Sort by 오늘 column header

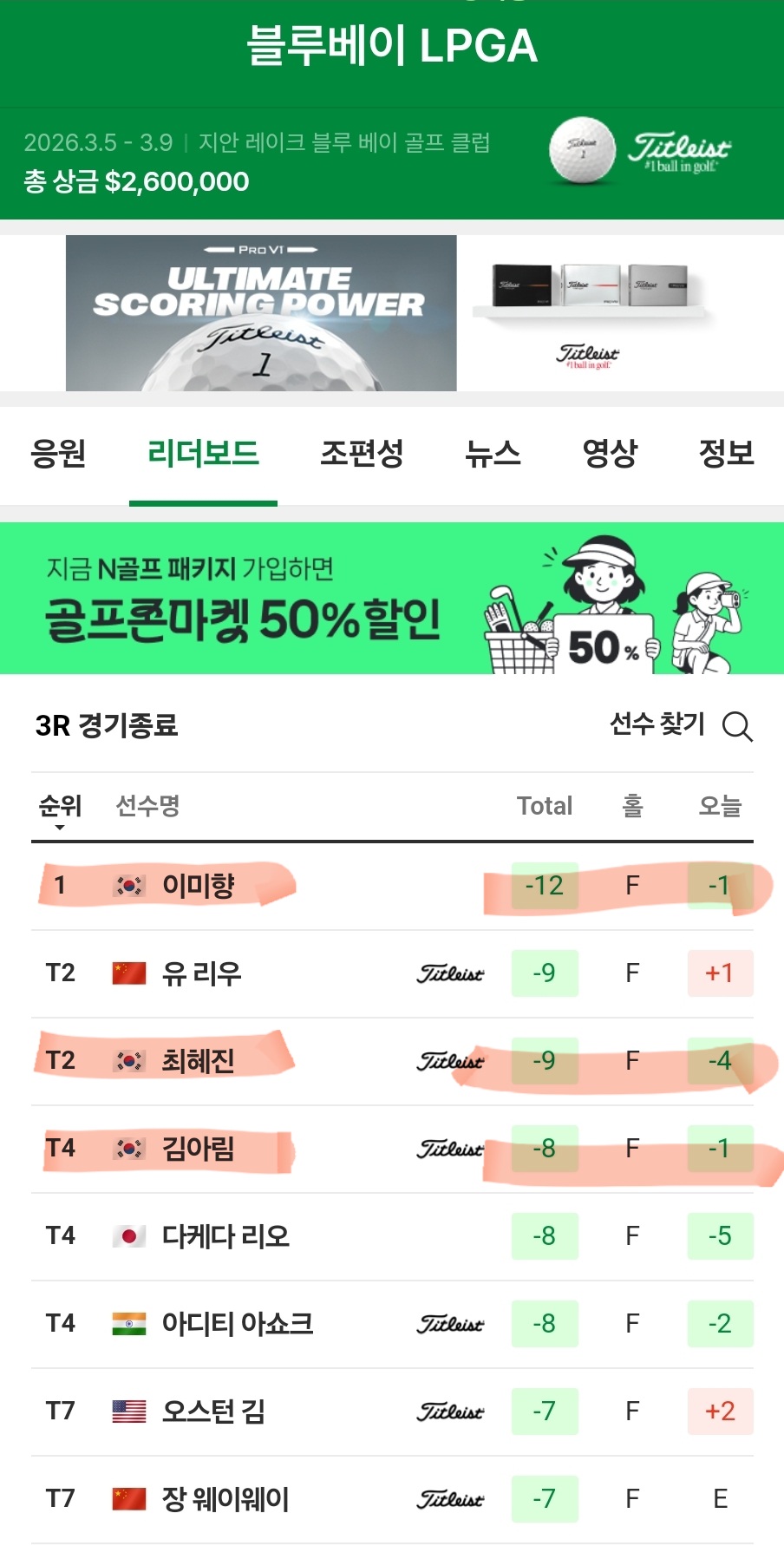[720, 806]
